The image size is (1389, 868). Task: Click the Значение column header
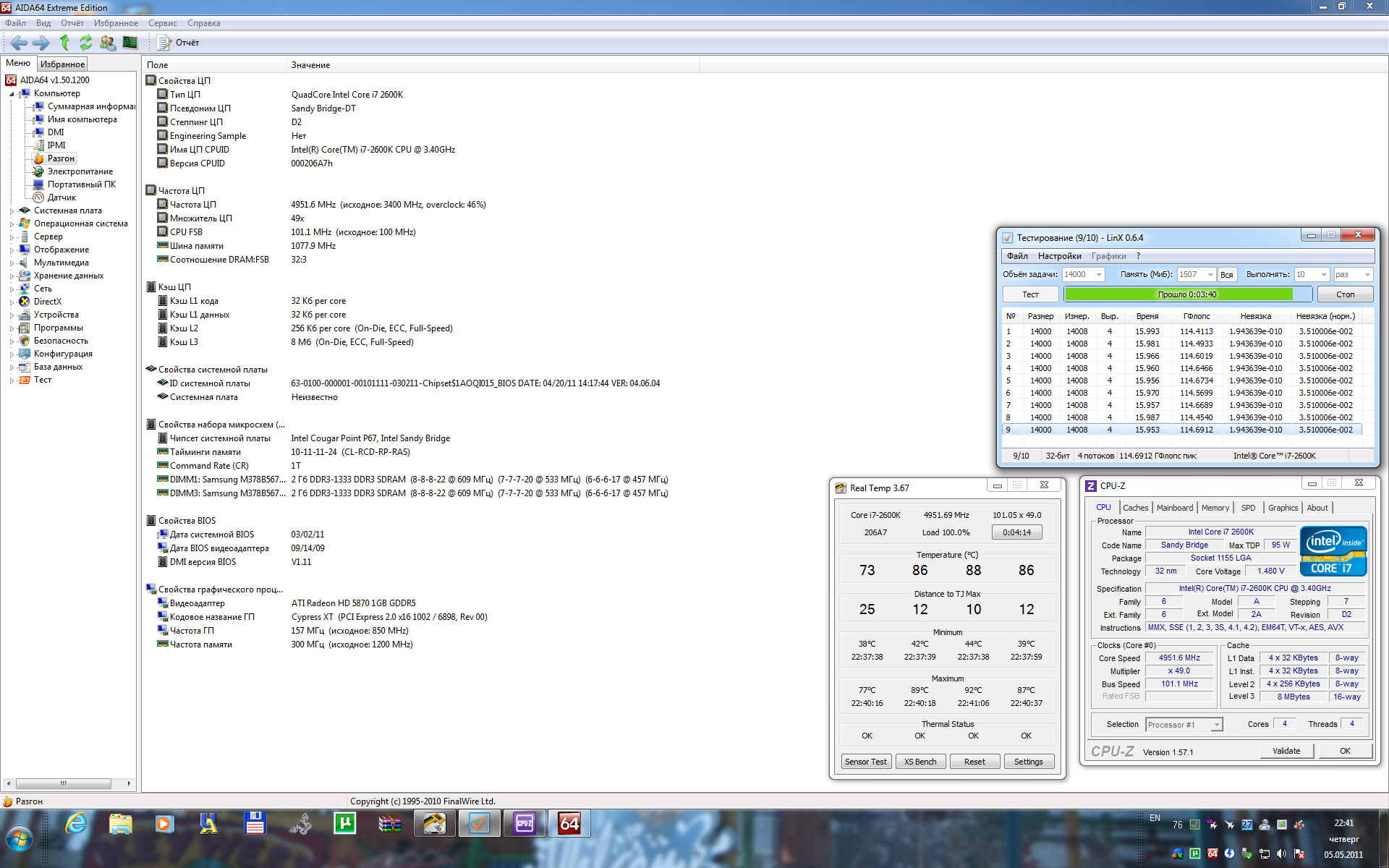[493, 65]
